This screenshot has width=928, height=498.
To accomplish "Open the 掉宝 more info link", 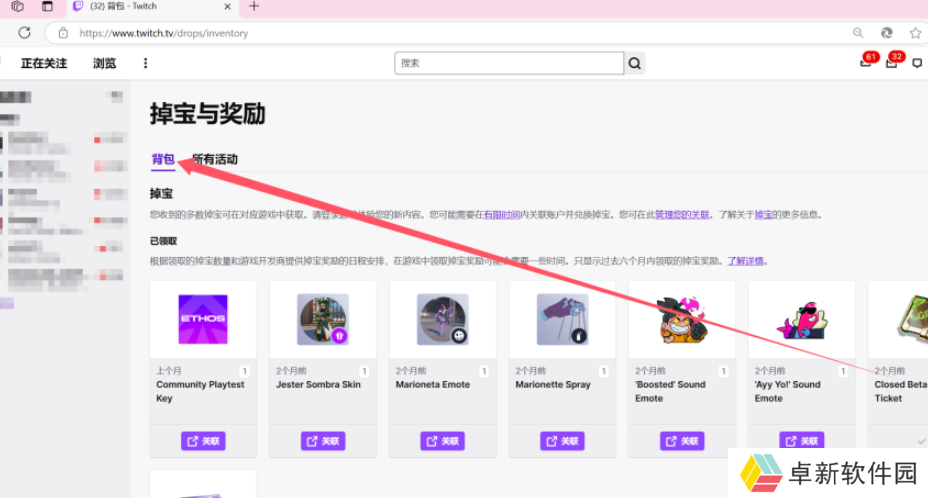I will coord(763,215).
